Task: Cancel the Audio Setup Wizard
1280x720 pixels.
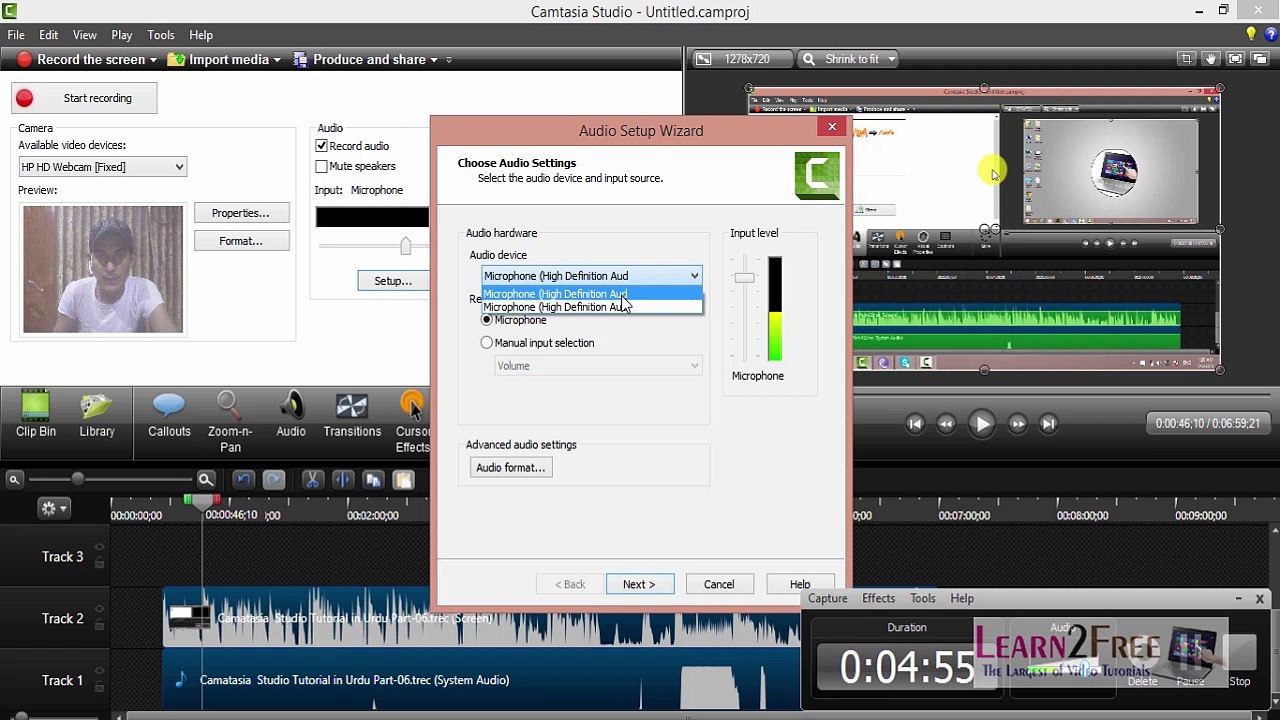Action: pos(718,584)
